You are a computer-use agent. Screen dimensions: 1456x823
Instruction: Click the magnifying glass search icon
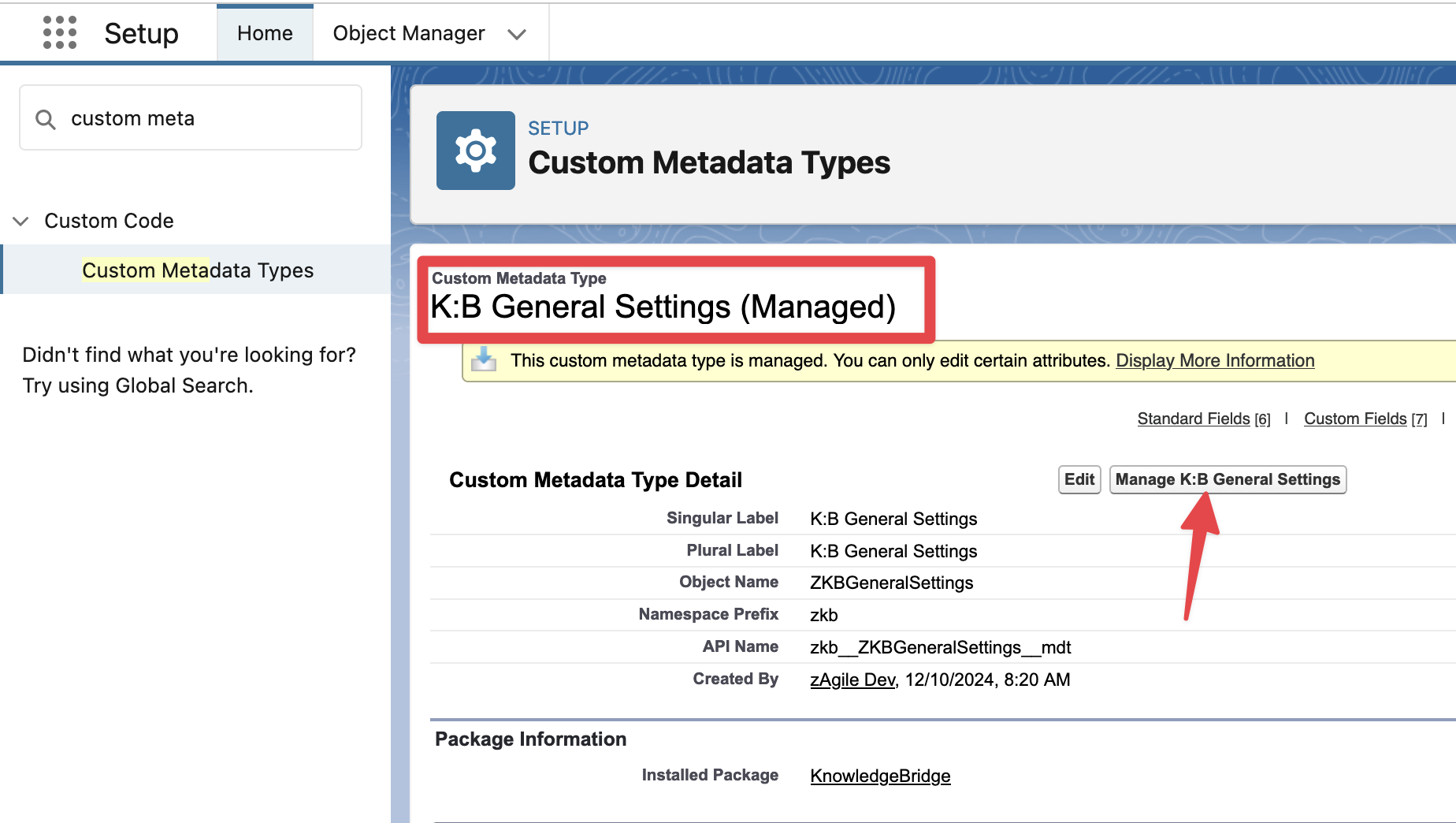46,119
